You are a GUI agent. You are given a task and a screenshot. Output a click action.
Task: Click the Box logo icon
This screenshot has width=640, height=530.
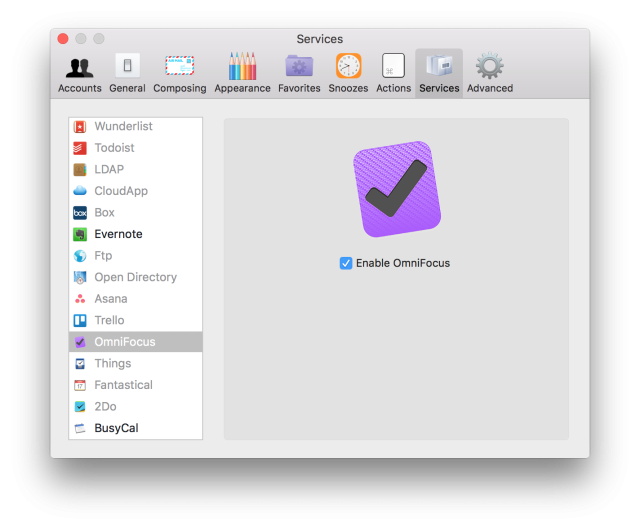[x=80, y=213]
